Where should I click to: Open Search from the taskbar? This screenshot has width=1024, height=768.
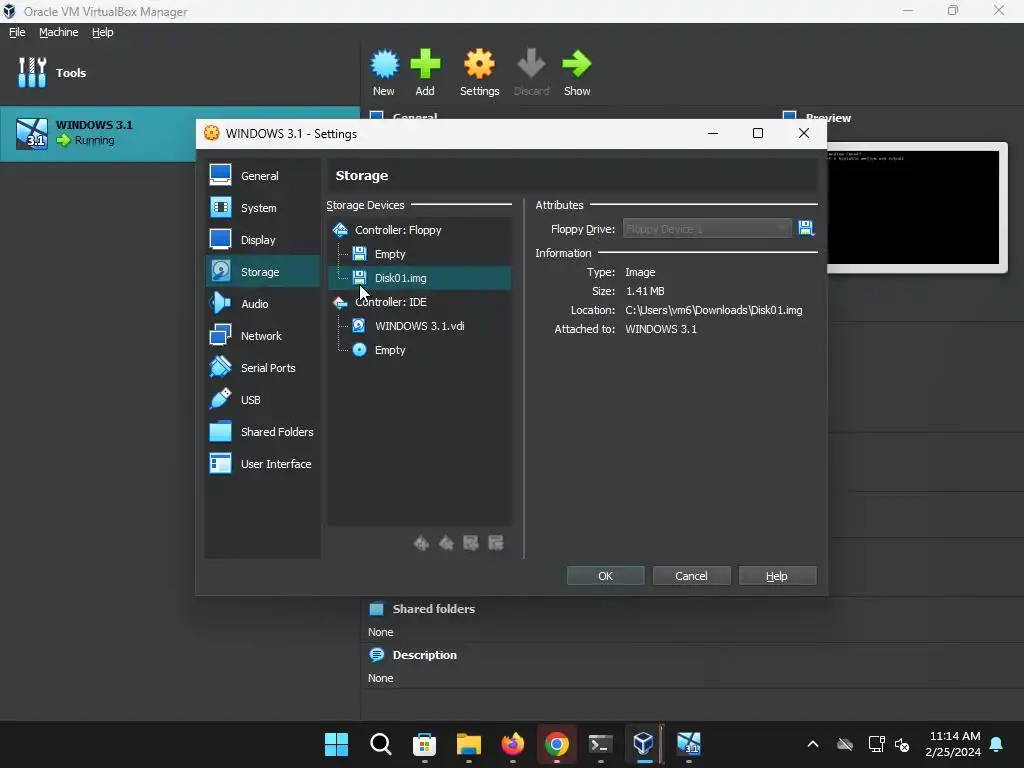coord(381,744)
